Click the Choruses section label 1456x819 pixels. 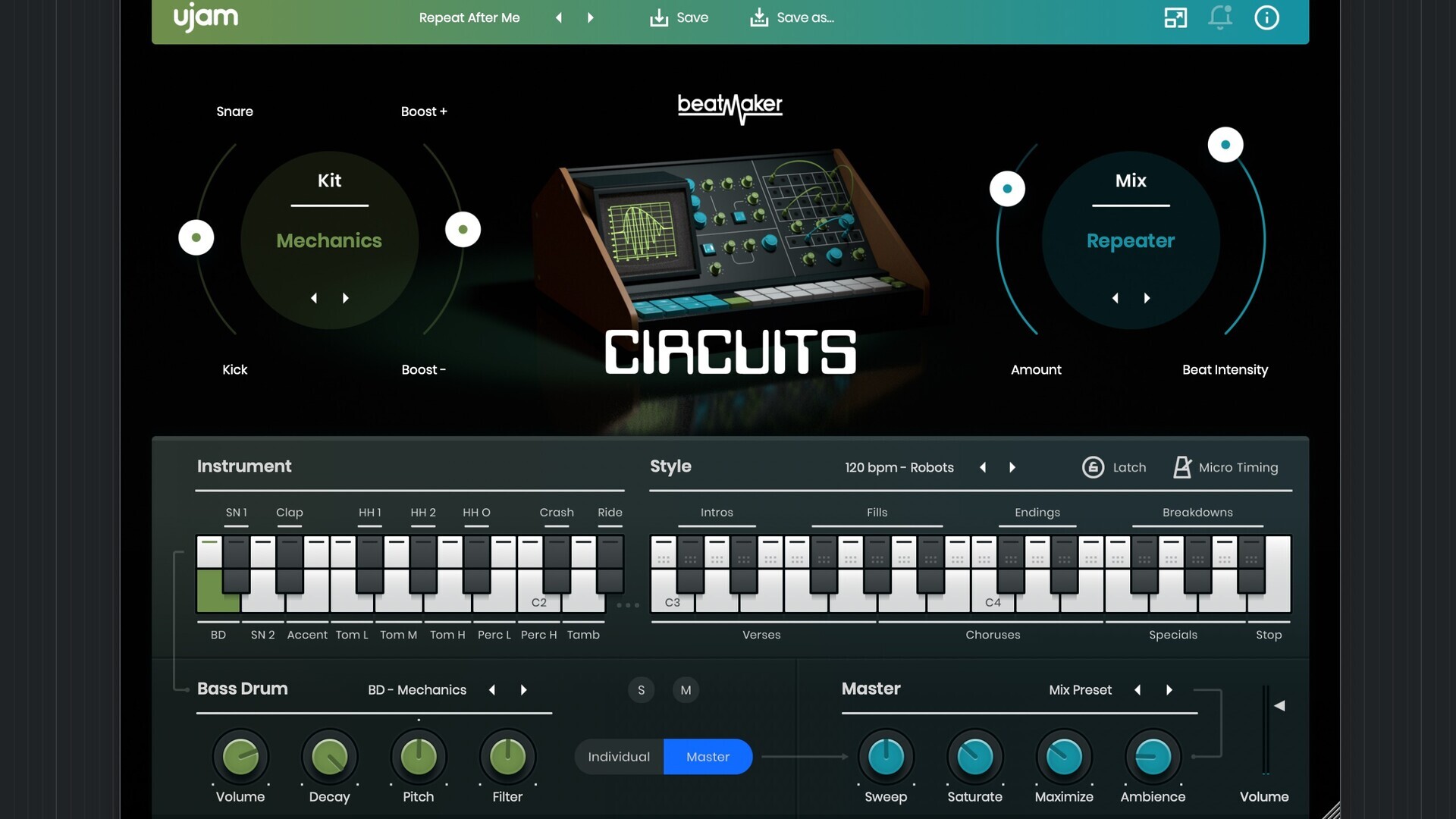click(x=993, y=635)
